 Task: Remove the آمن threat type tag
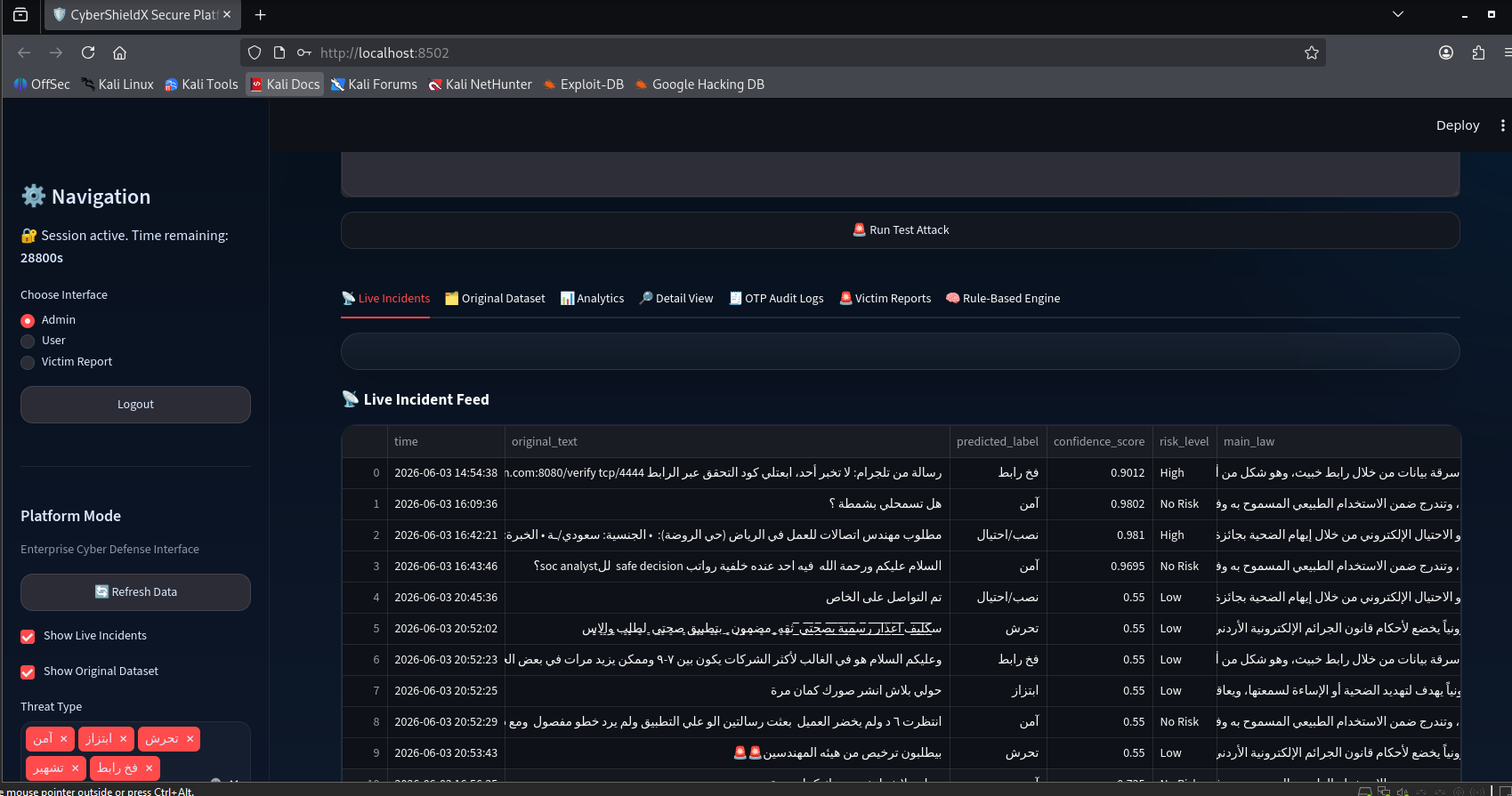[x=64, y=739]
